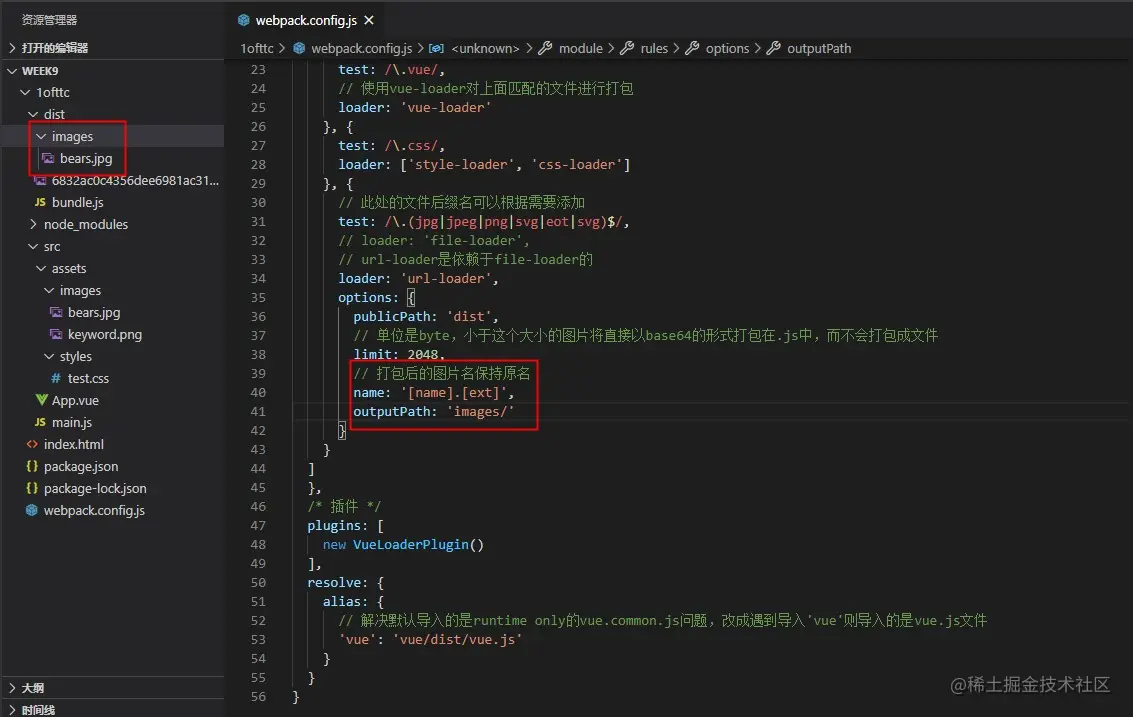The width and height of the screenshot is (1133, 717).
Task: Open the module breadcrumb segment
Action: [x=580, y=48]
